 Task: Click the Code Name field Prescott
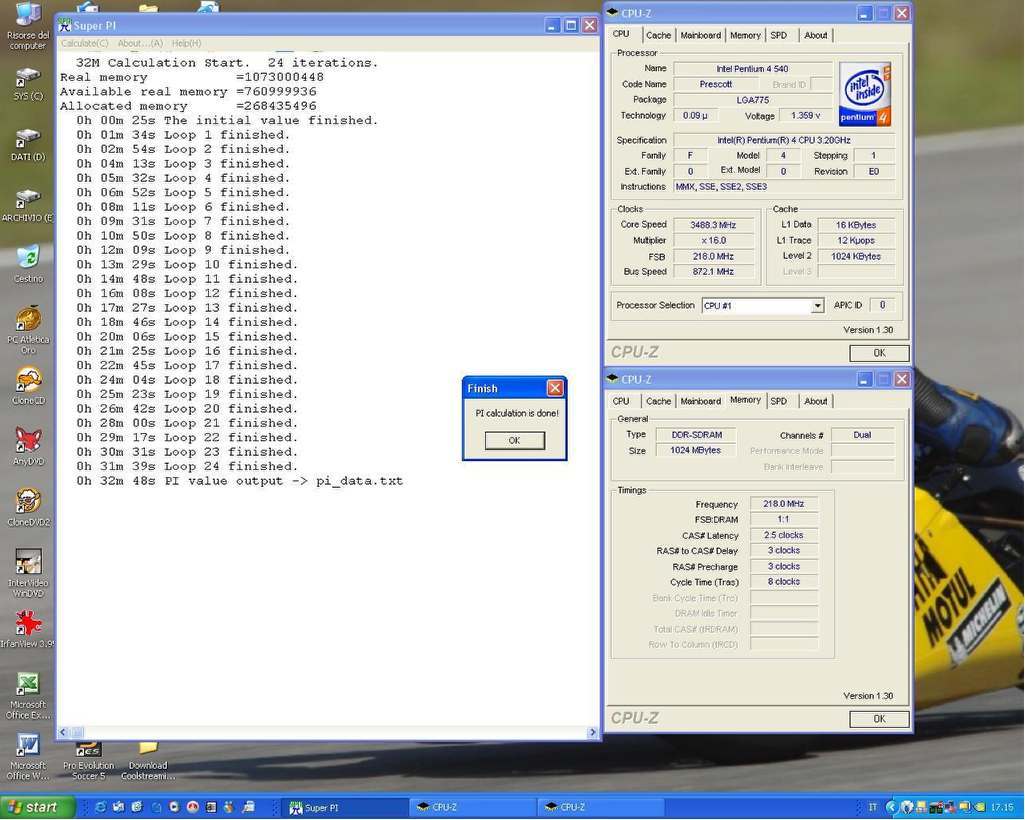point(716,84)
